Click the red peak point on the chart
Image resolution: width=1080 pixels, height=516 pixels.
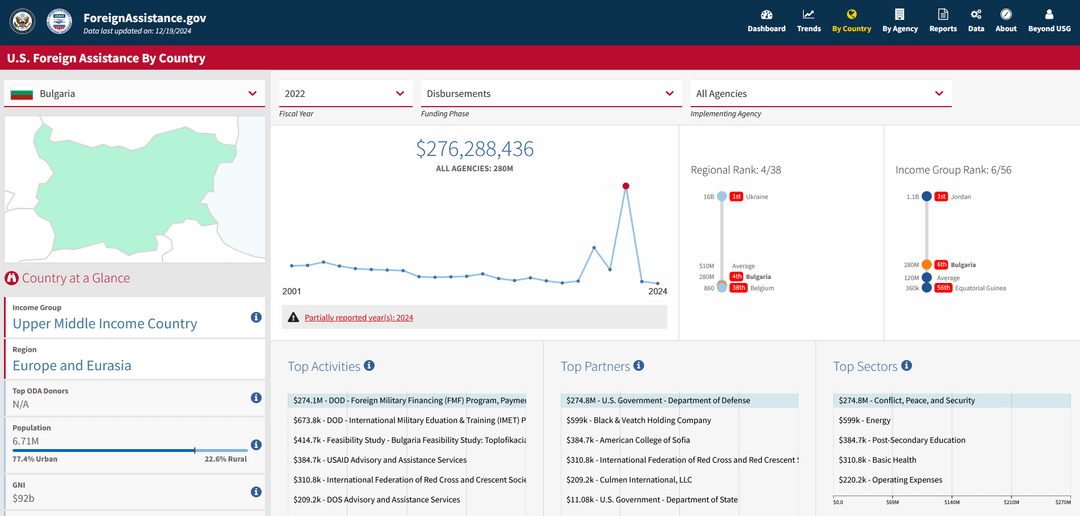pyautogui.click(x=625, y=186)
